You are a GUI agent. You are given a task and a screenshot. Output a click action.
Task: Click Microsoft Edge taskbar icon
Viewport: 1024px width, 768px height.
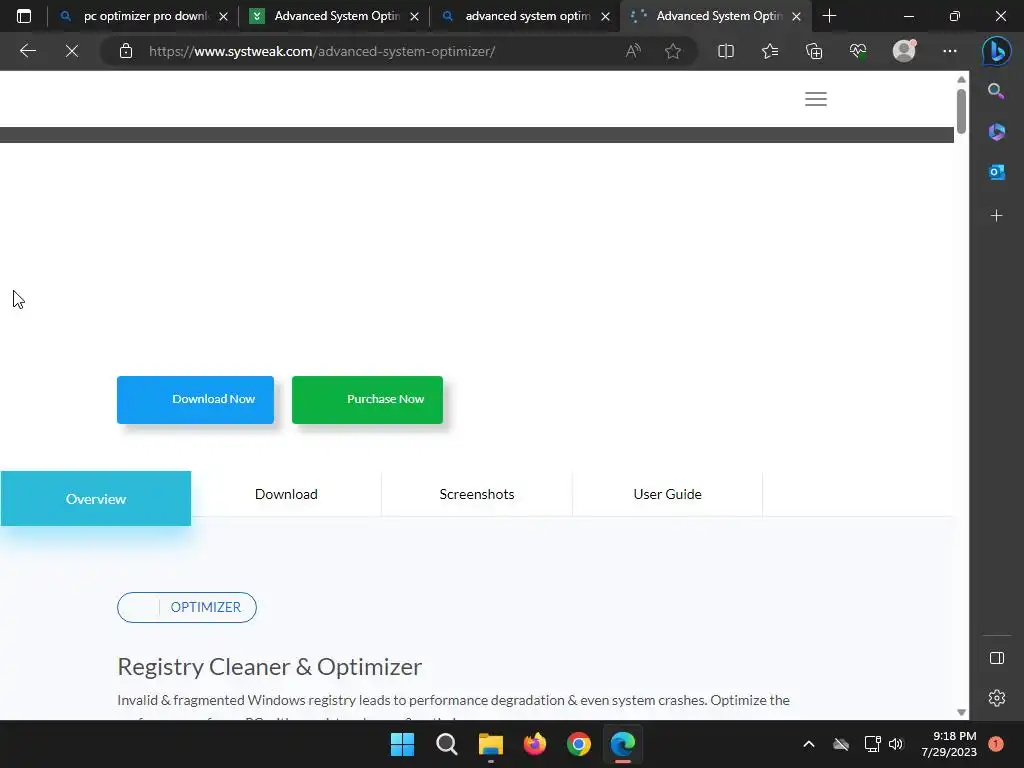coord(623,744)
